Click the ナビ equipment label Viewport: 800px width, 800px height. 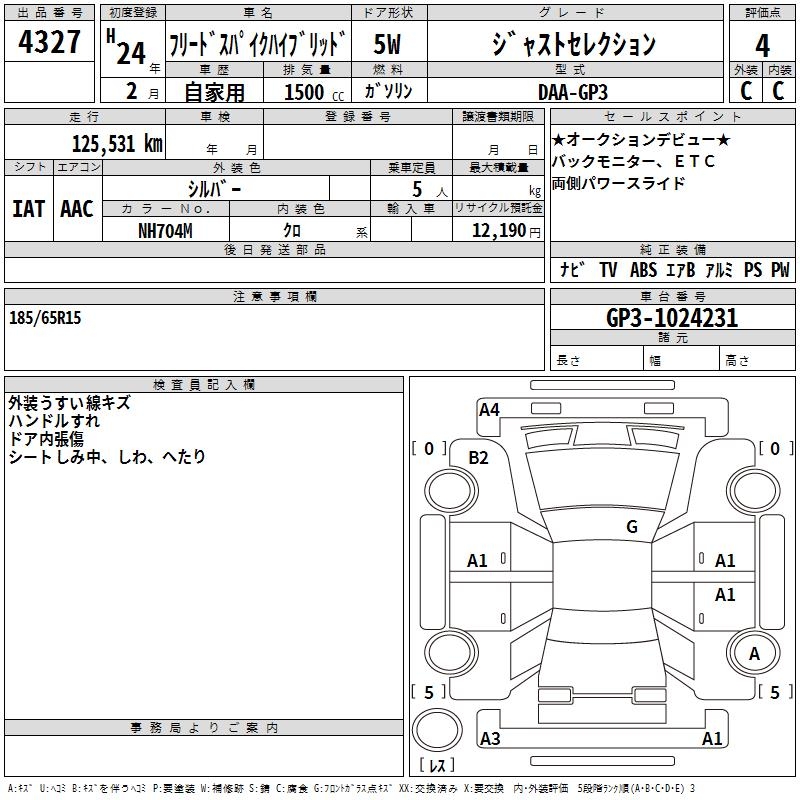point(572,270)
